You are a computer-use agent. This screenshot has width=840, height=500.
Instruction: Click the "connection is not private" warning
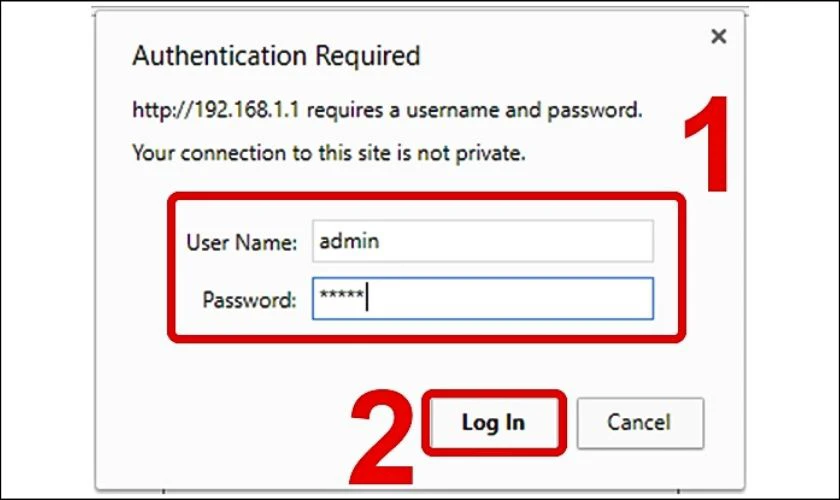pos(329,154)
